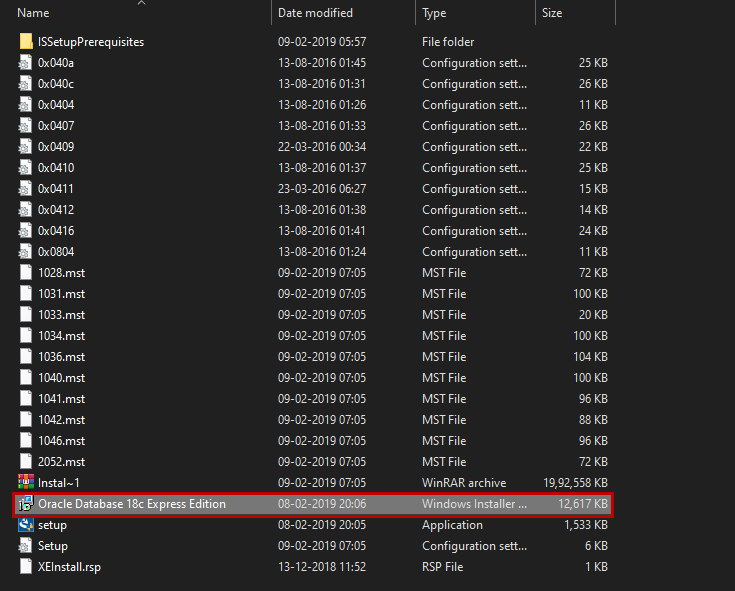Click the filename 1028.mst
This screenshot has width=735, height=591.
point(61,273)
